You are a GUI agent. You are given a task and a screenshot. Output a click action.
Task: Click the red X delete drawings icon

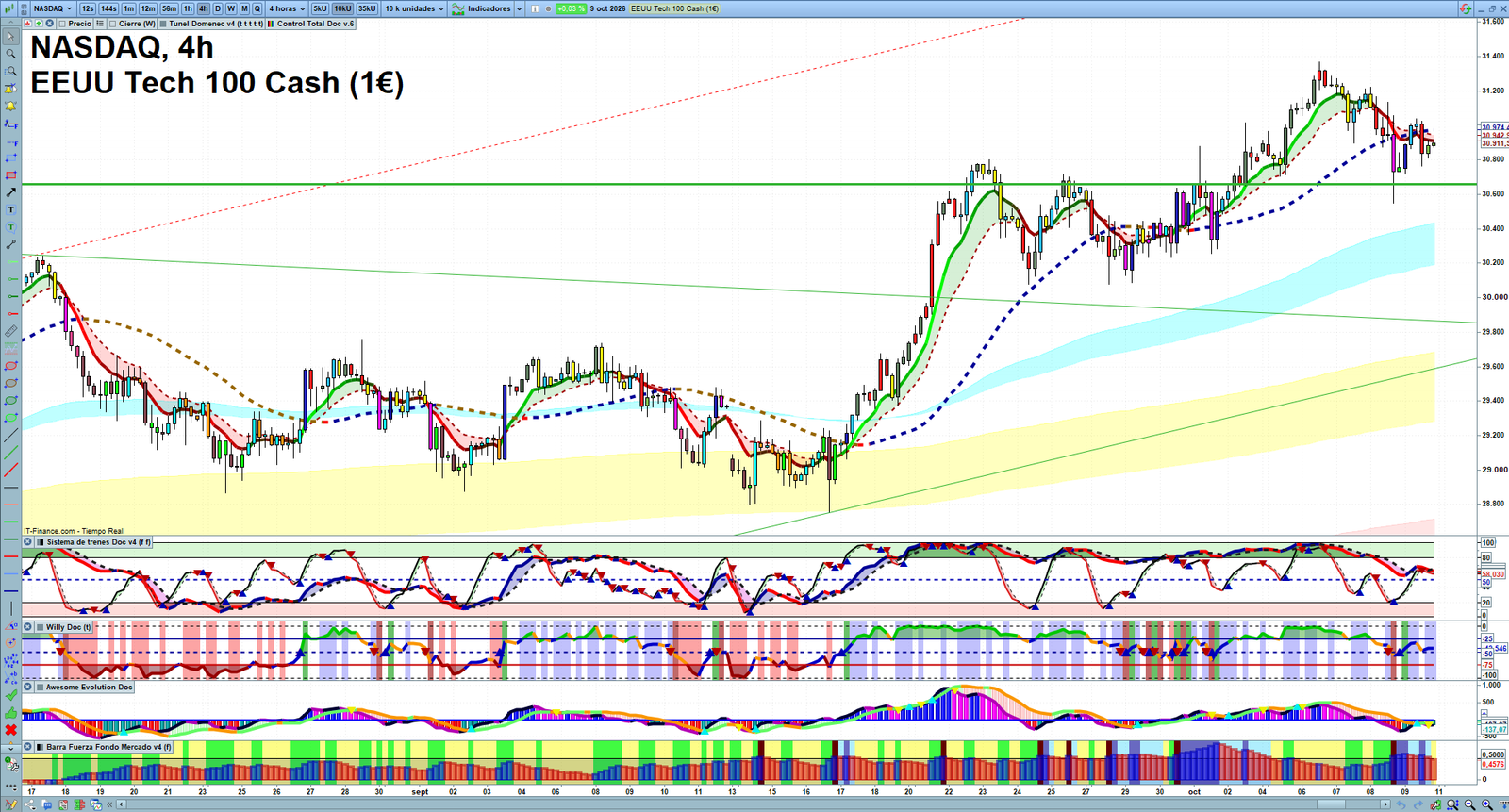(10, 730)
